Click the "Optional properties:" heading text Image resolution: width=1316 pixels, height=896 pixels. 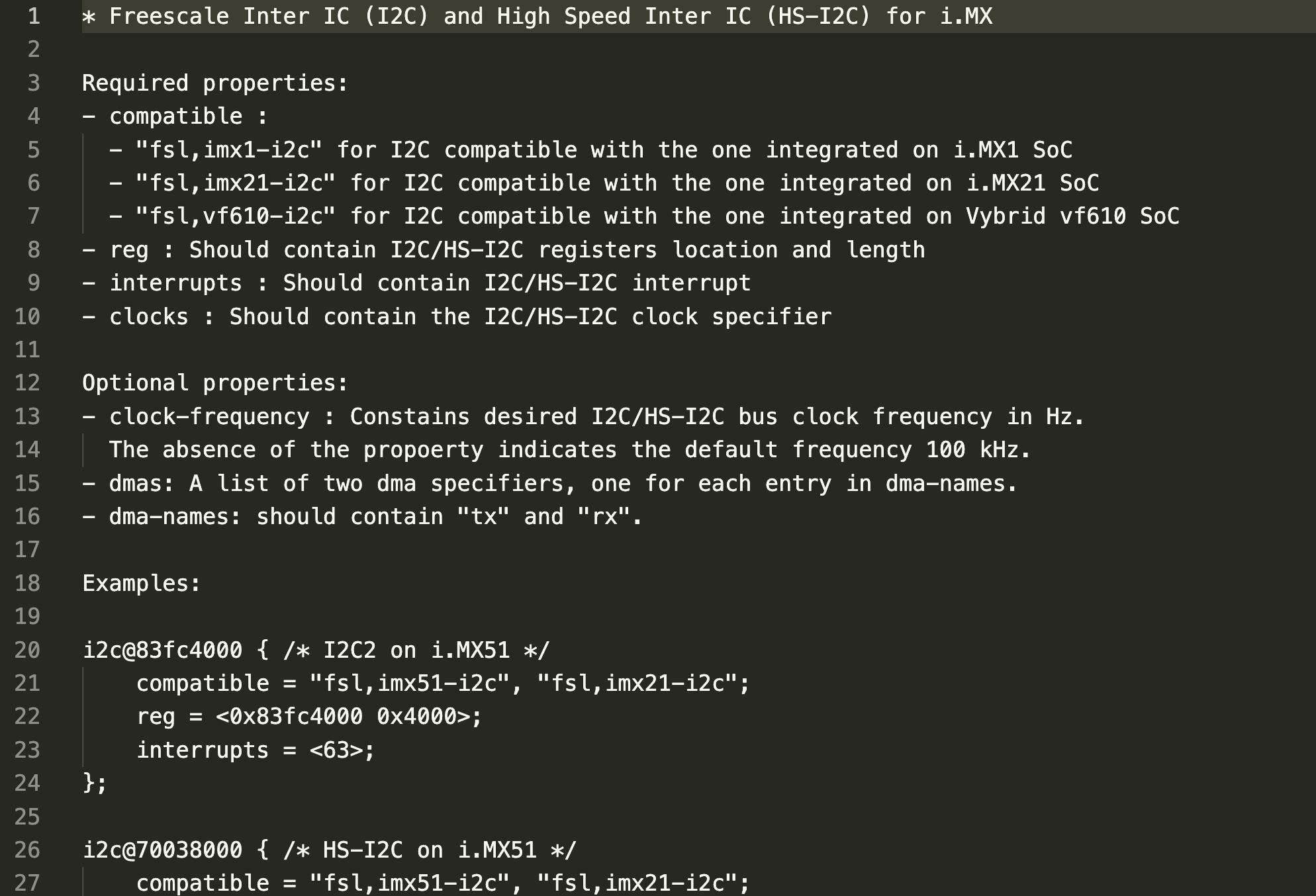[214, 383]
